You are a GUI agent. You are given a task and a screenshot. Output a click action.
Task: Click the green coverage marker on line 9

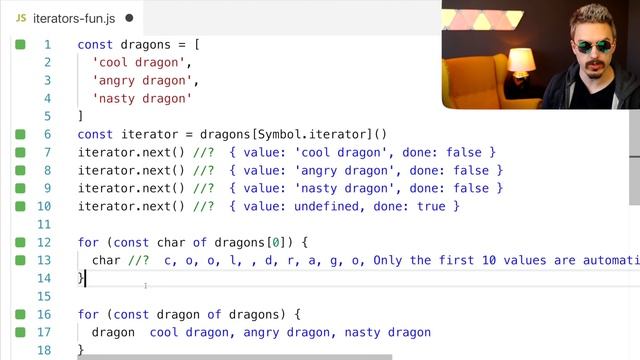pos(20,188)
